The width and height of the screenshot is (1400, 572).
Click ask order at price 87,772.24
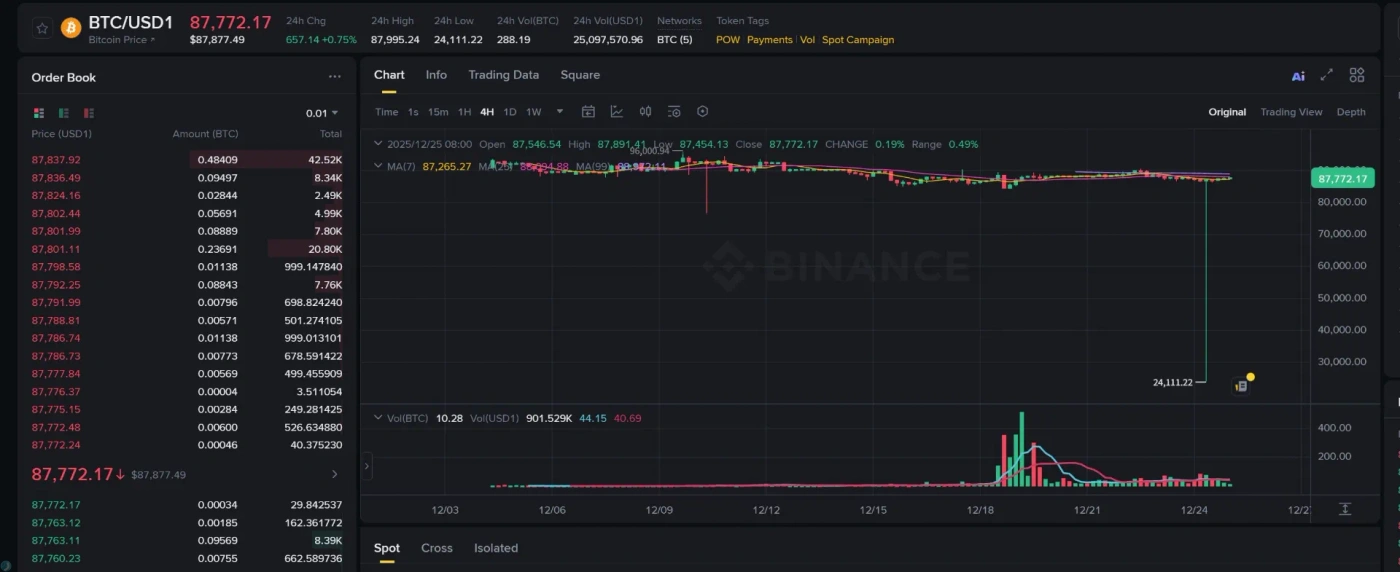(187, 445)
